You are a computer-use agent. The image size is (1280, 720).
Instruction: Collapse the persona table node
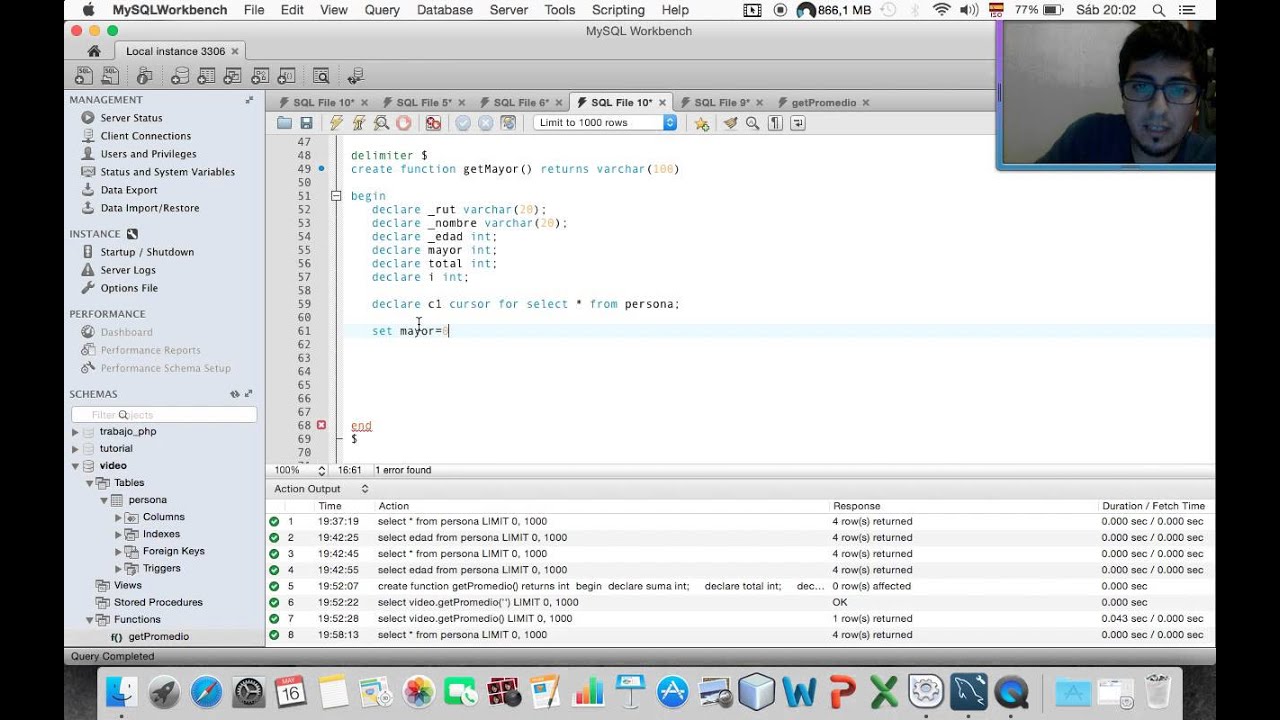103,500
